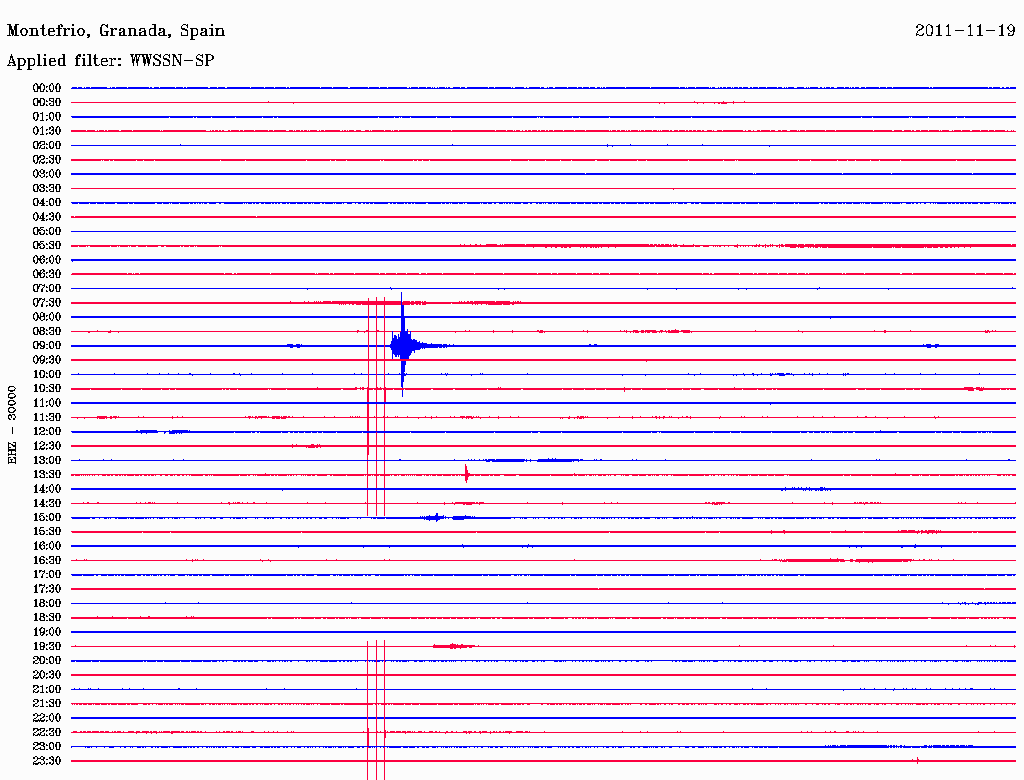Click the 03:00 time label
This screenshot has width=1024, height=780.
[x=47, y=174]
